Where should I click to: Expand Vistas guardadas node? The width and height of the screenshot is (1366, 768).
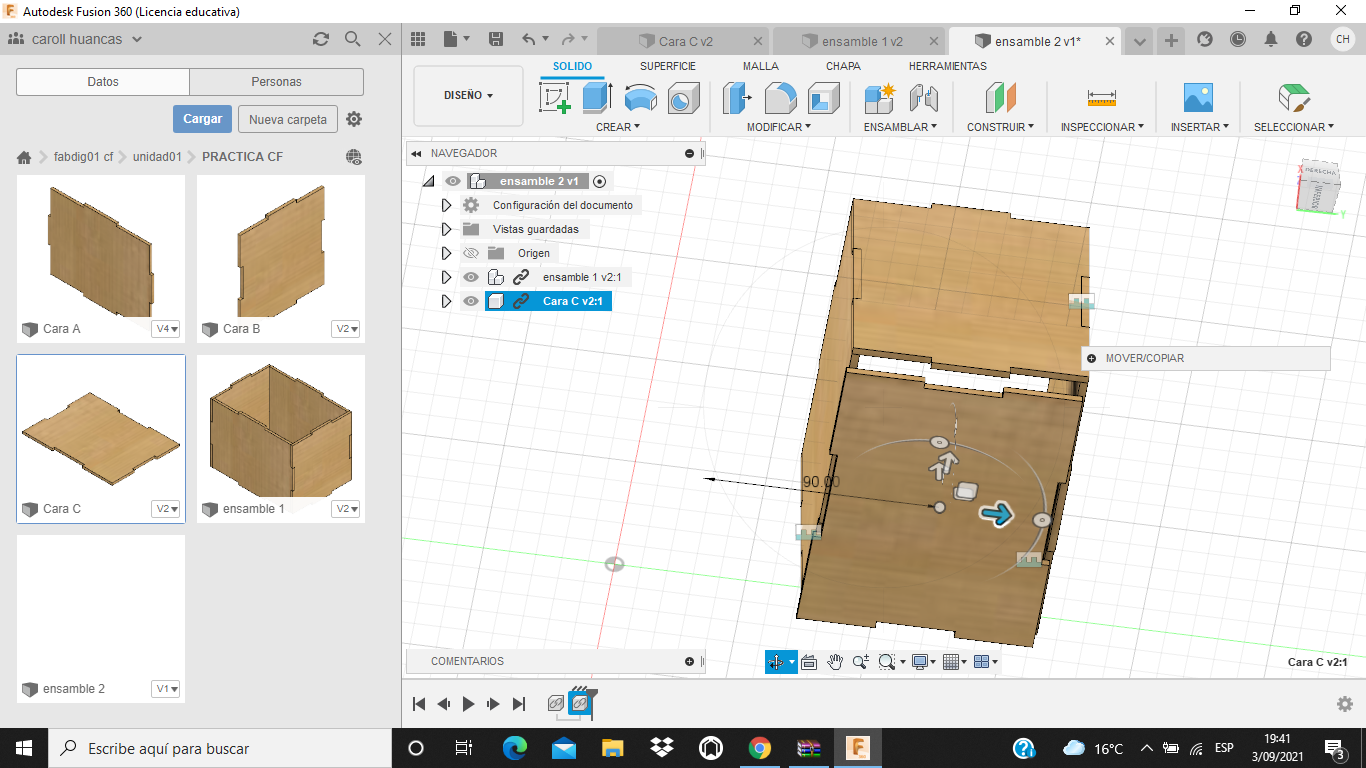447,229
